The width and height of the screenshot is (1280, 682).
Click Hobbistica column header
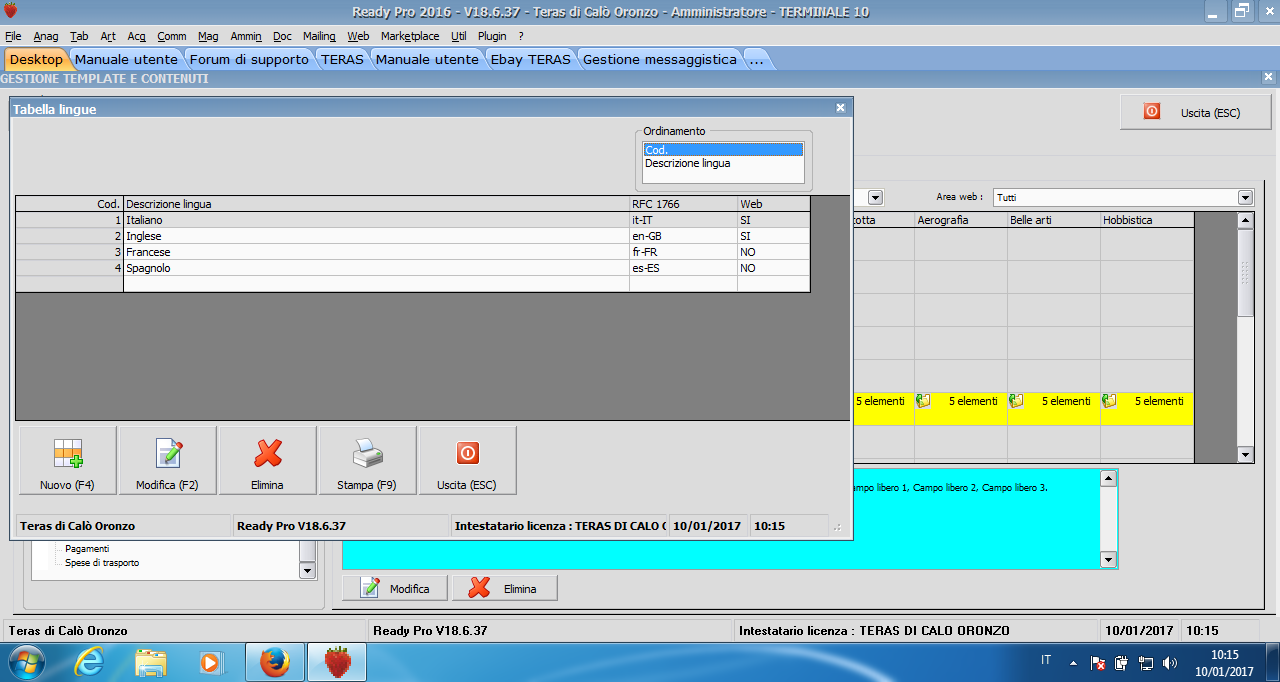tap(1146, 220)
